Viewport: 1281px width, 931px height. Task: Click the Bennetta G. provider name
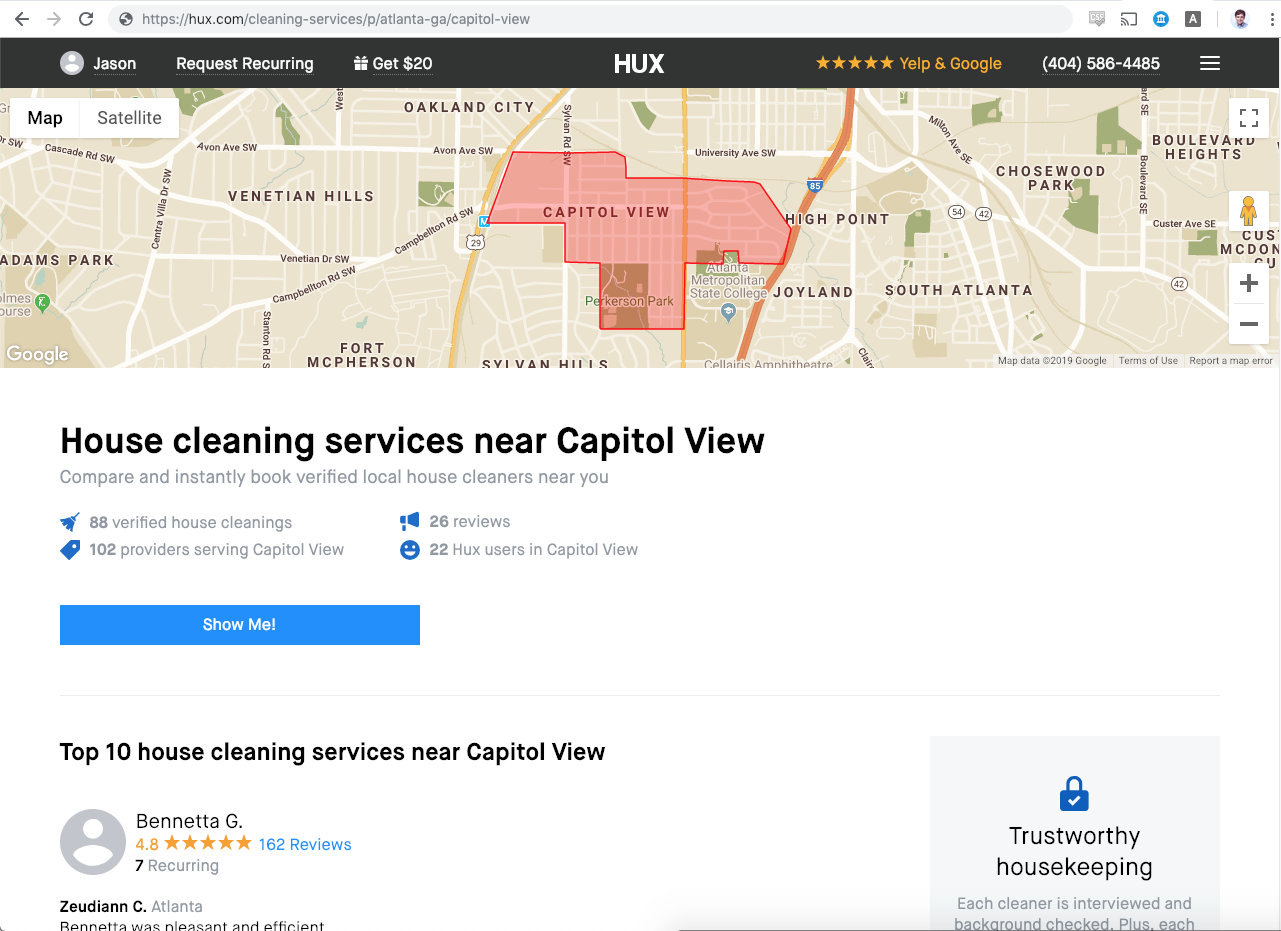point(189,821)
